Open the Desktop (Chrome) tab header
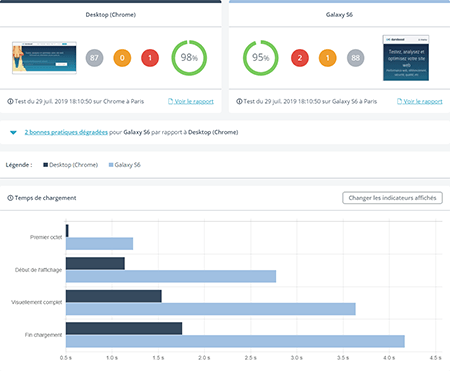 (111, 15)
